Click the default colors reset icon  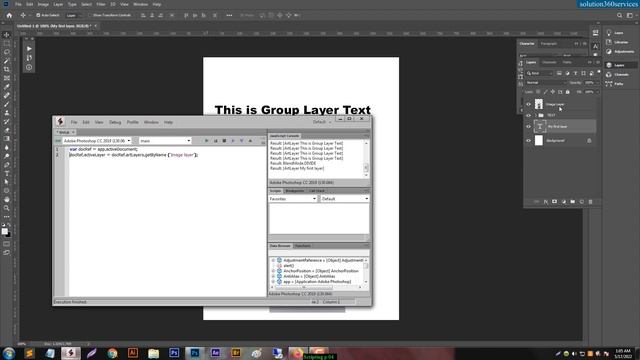(3, 225)
